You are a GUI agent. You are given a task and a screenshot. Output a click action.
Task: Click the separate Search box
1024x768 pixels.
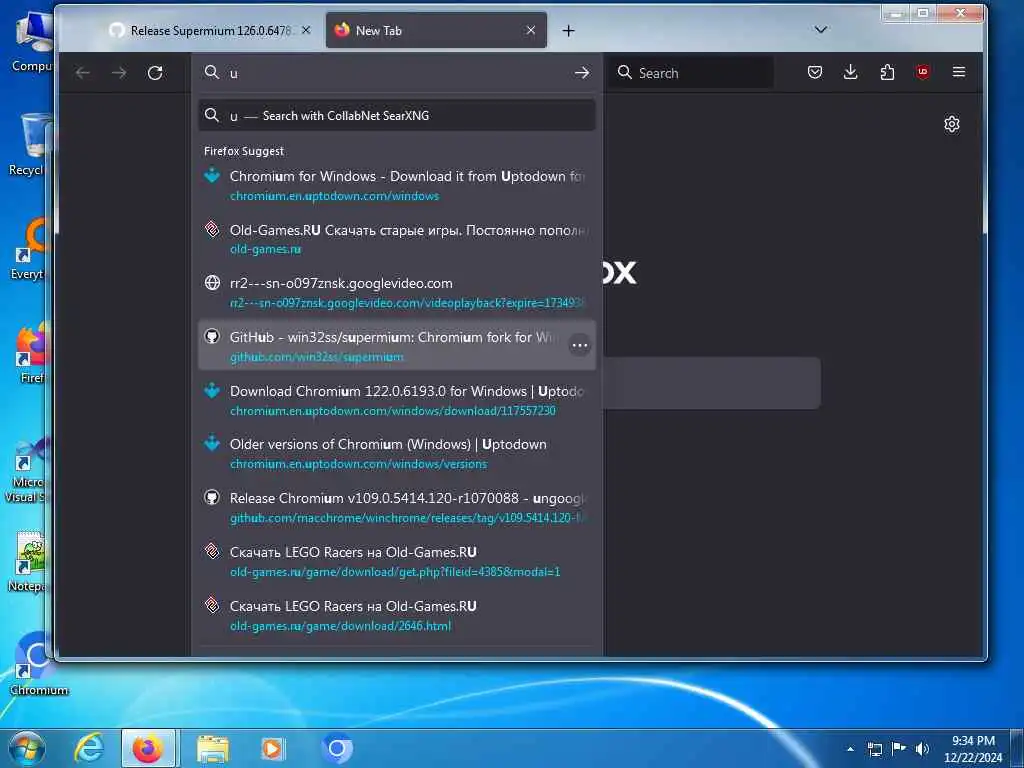click(x=693, y=72)
